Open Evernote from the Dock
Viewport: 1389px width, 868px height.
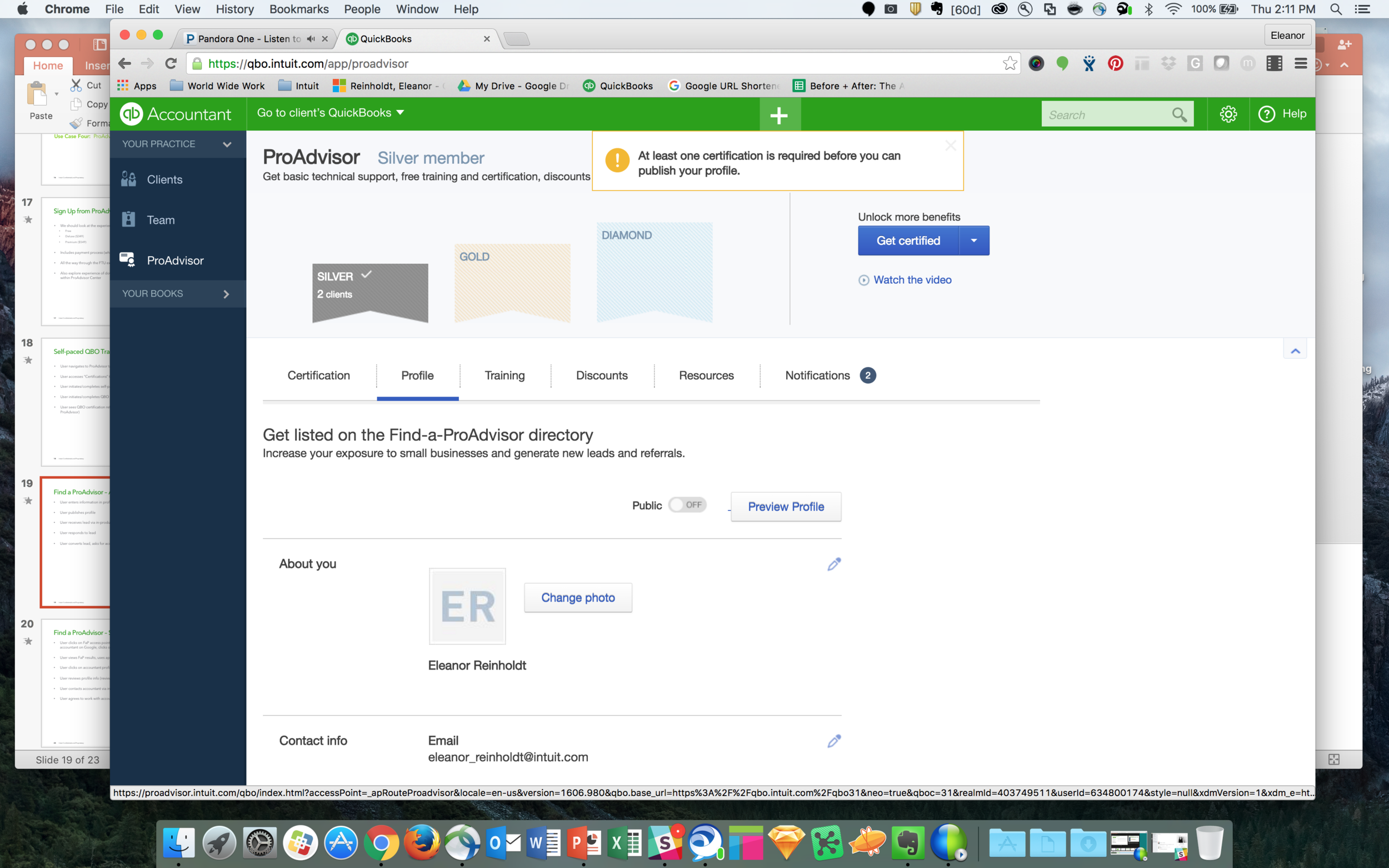[908, 843]
